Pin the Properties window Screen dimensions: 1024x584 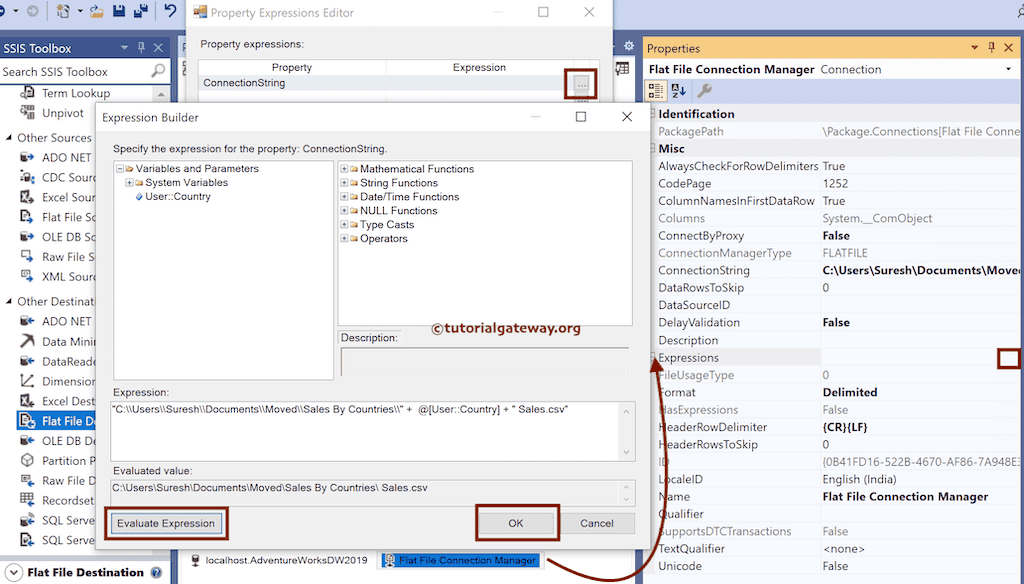click(991, 48)
